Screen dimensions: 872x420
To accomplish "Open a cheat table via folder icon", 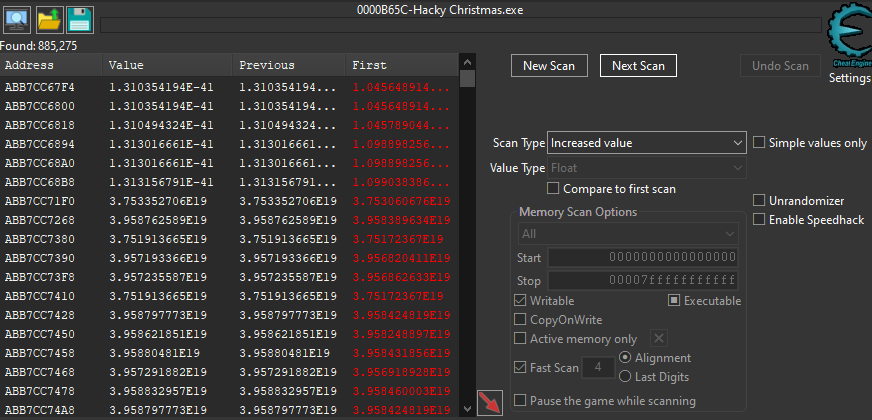I will (49, 19).
